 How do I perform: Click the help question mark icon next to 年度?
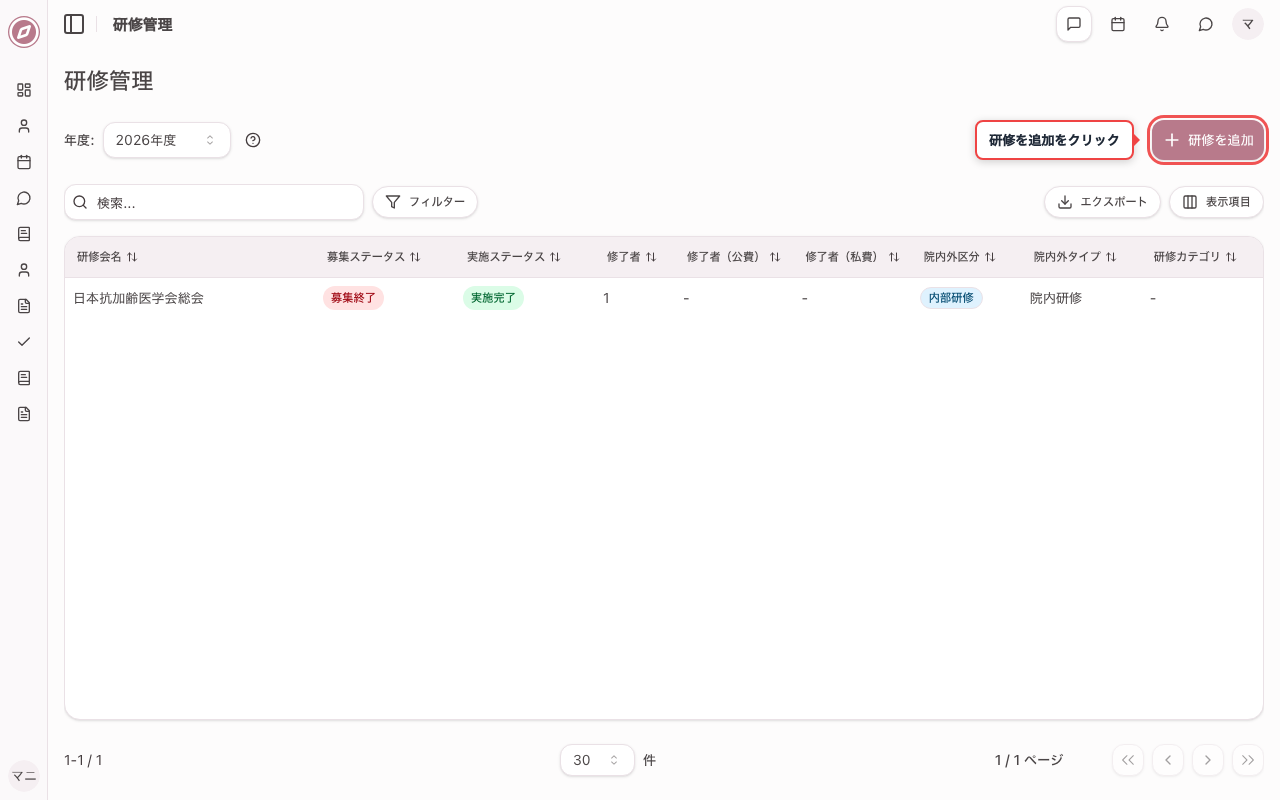coord(253,140)
